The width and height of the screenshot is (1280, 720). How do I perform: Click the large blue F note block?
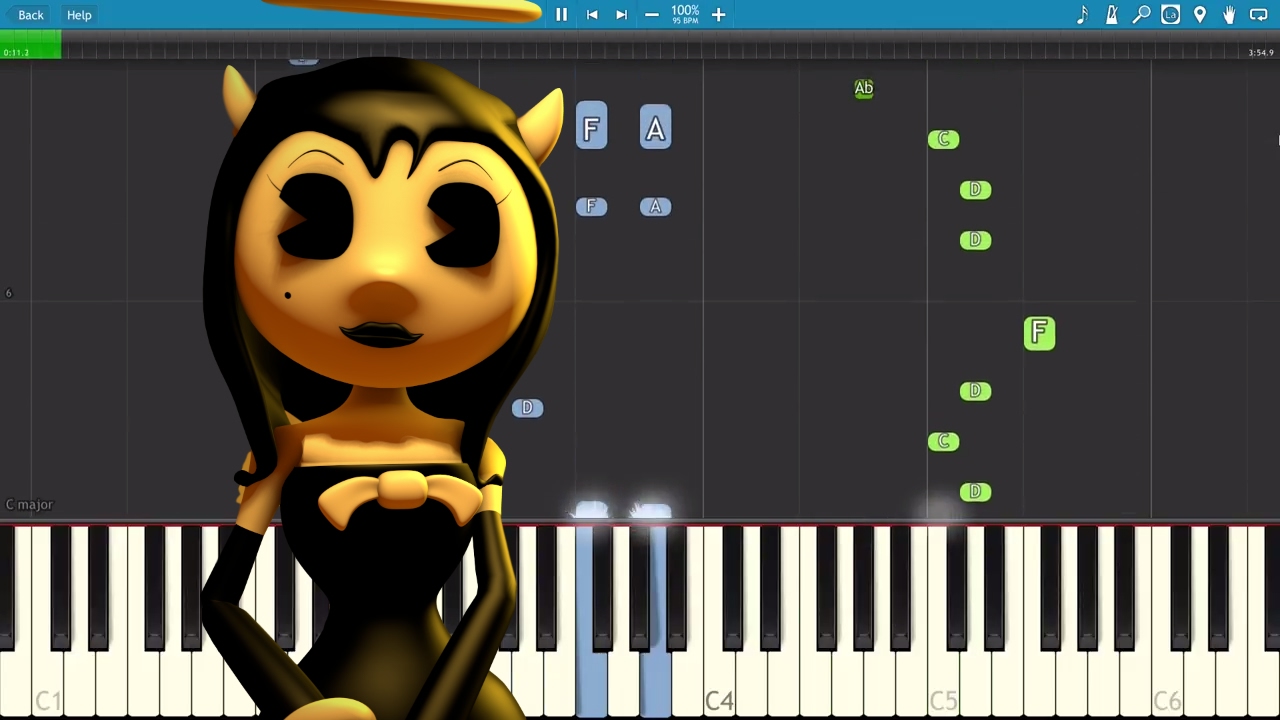[x=591, y=127]
